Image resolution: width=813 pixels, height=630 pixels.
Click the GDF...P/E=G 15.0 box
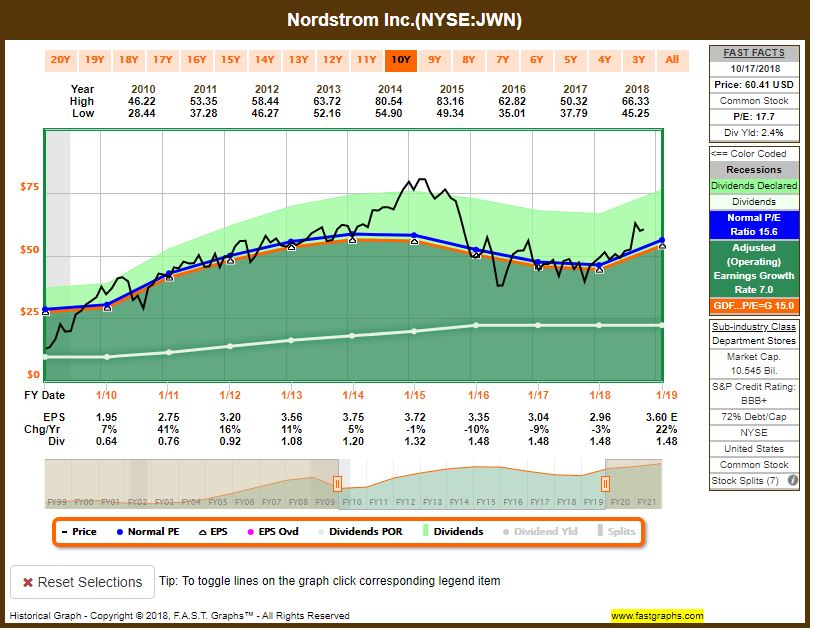754,306
